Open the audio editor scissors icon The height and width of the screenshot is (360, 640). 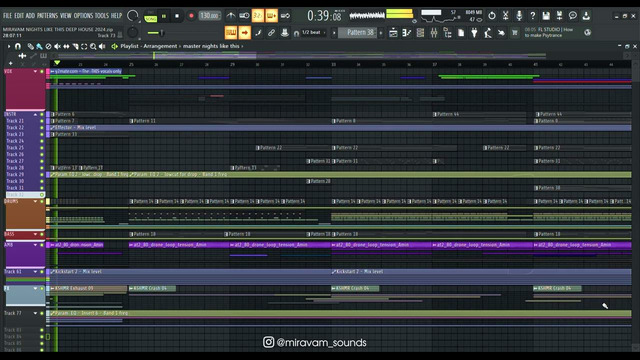[505, 16]
